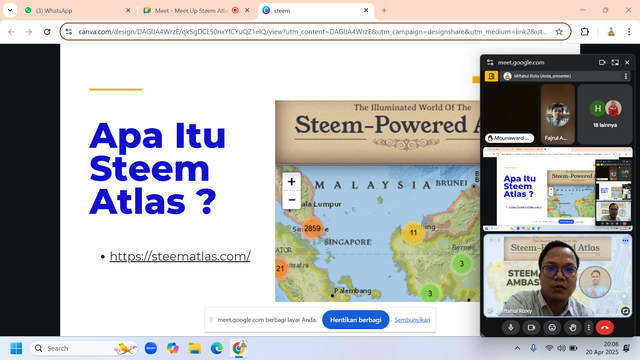Click the self-view tile's bottom-right picture-in-picture icon
This screenshot has width=640, height=360.
[625, 311]
